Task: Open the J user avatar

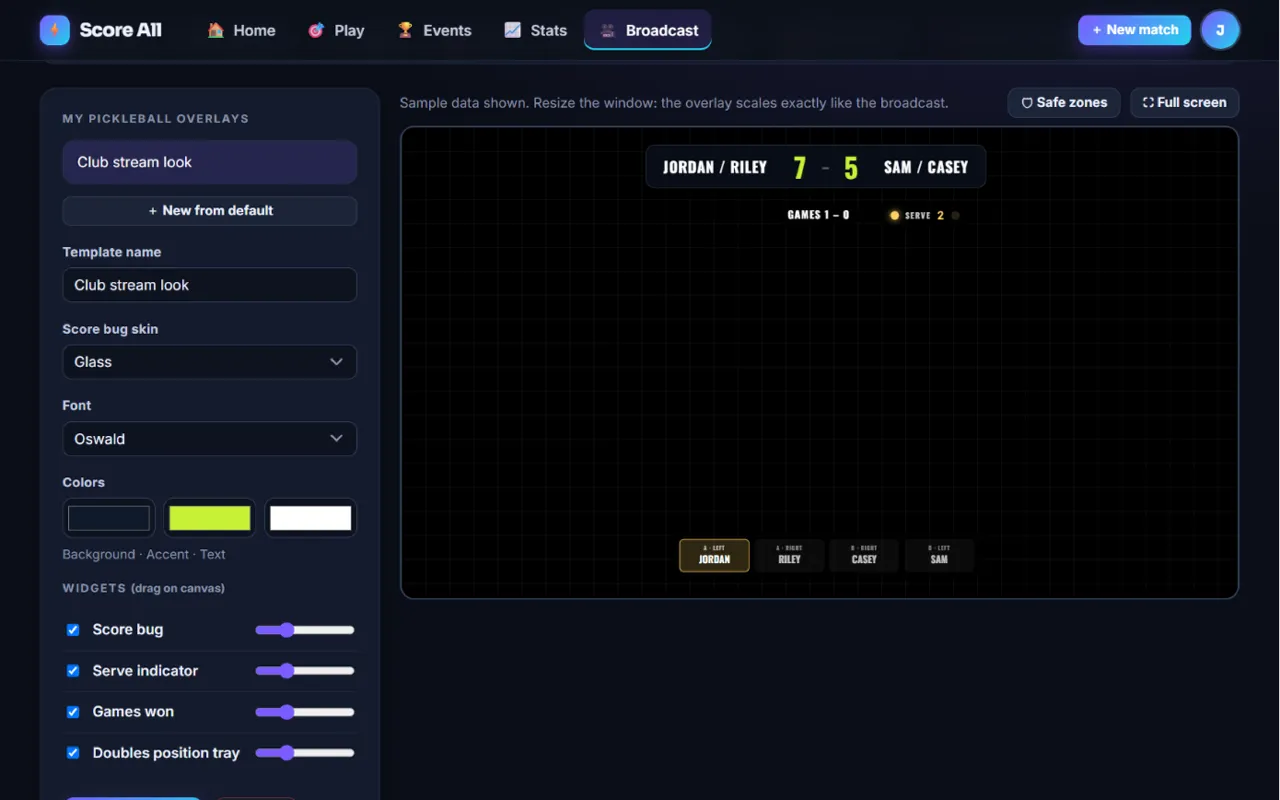Action: click(x=1220, y=30)
